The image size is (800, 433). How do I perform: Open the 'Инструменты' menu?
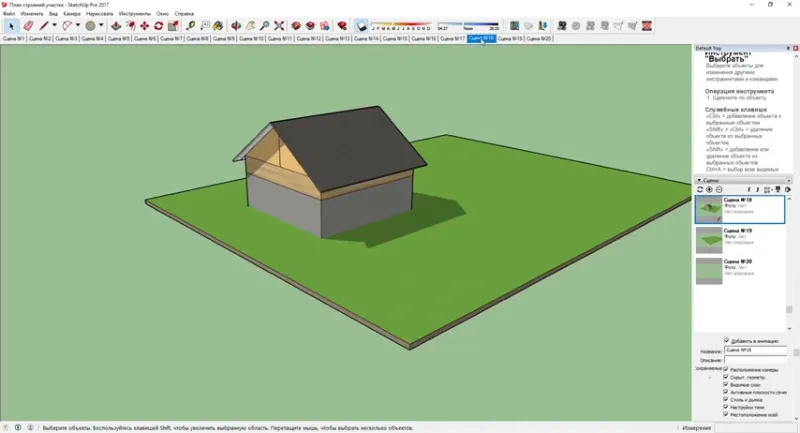click(135, 14)
